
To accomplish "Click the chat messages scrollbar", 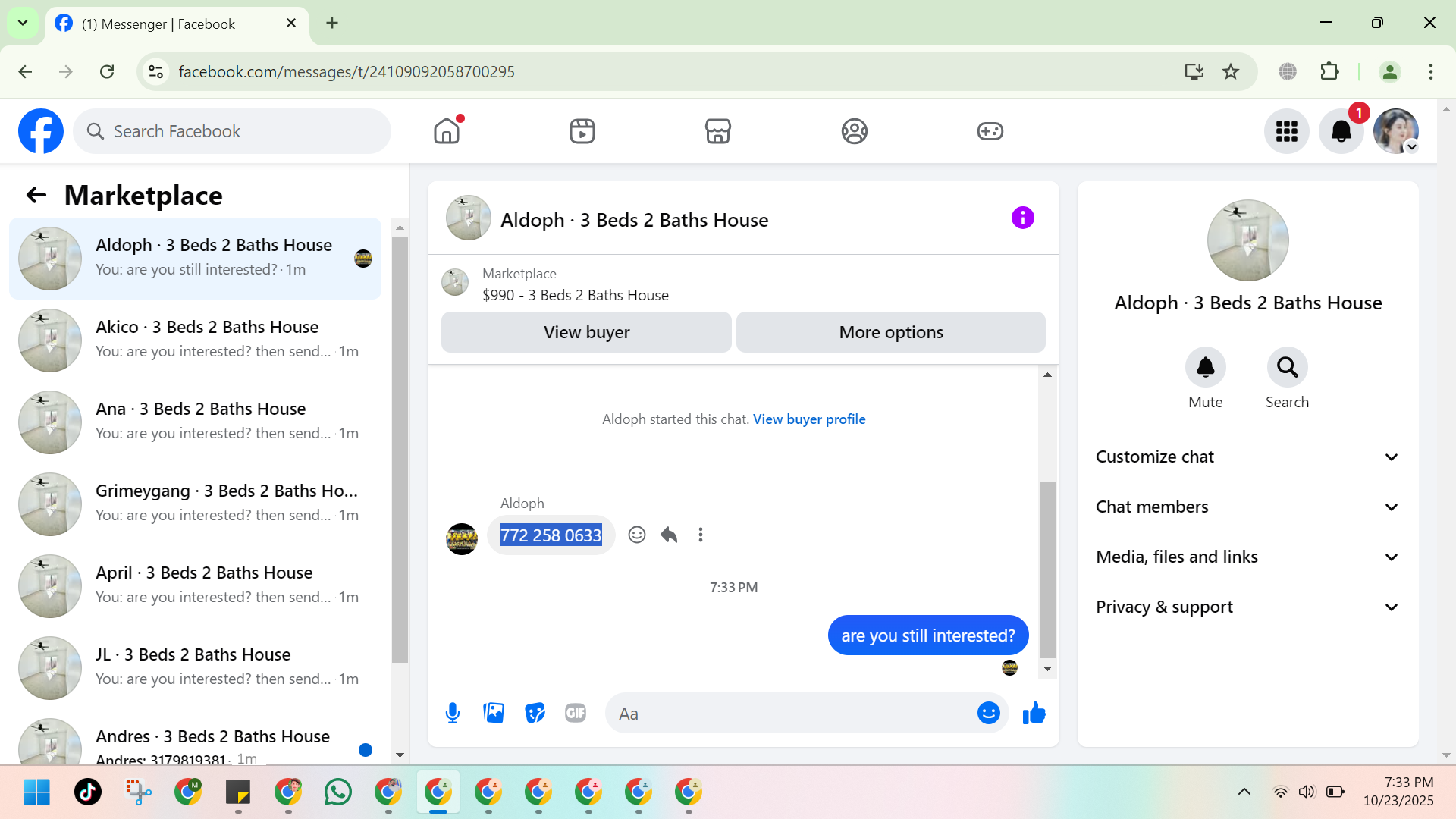I will click(x=1047, y=569).
